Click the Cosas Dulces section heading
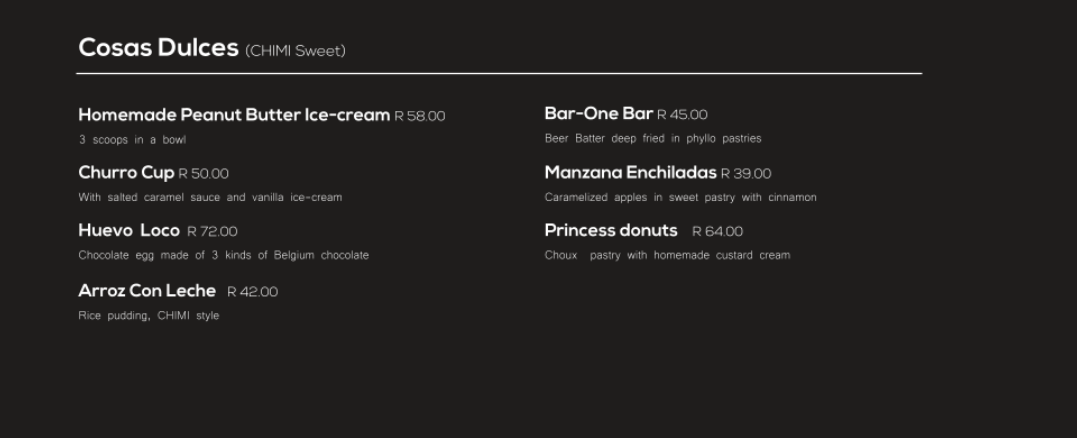This screenshot has width=1077, height=438. (x=158, y=48)
